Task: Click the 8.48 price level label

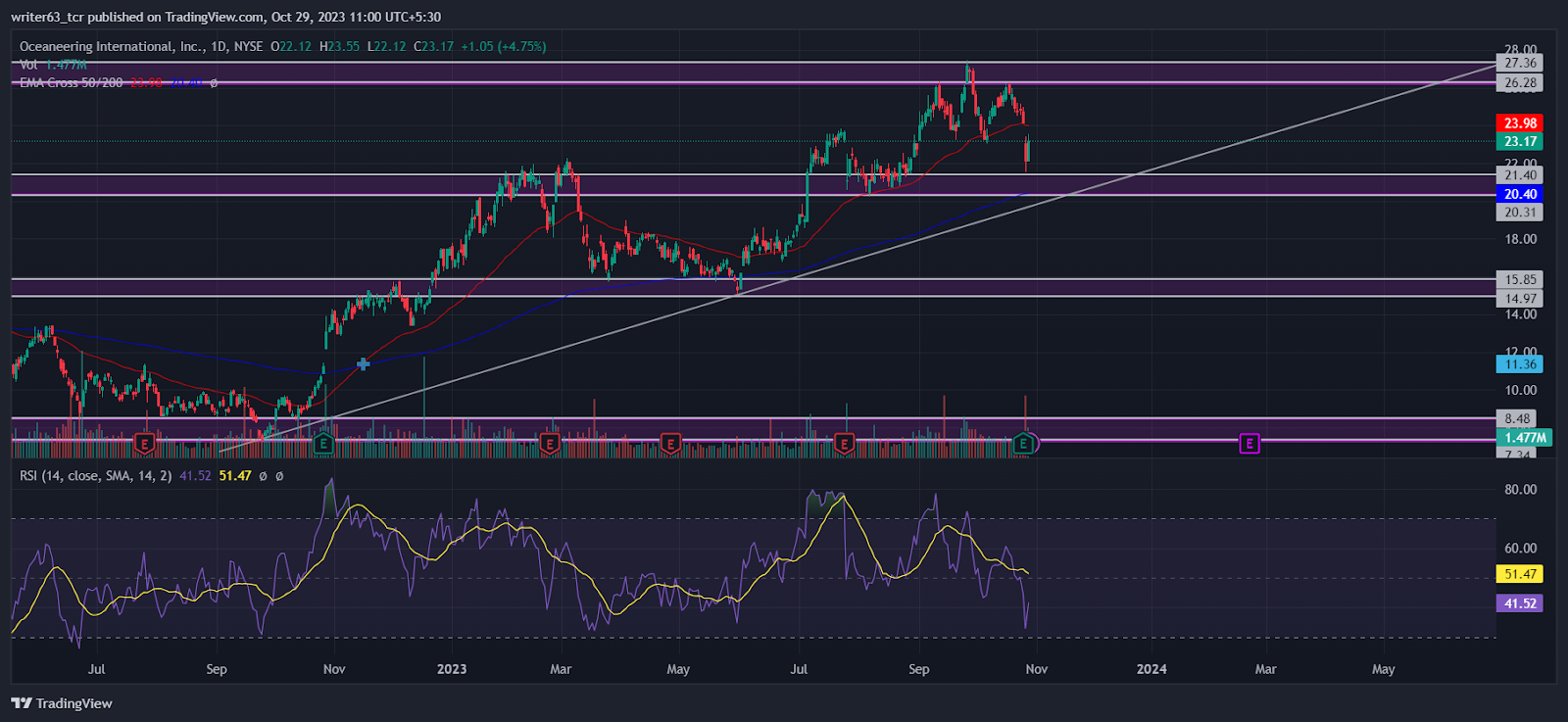Action: click(1517, 419)
